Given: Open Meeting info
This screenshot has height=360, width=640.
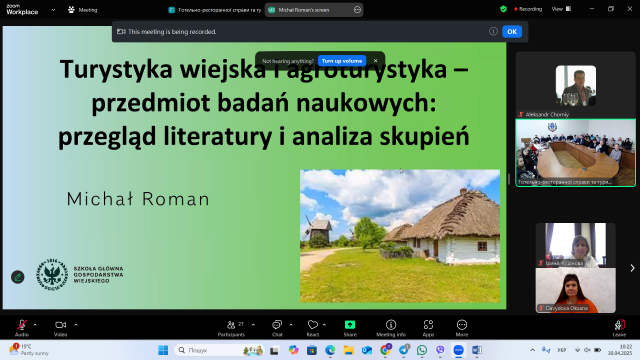Looking at the screenshot, I should [x=391, y=325].
